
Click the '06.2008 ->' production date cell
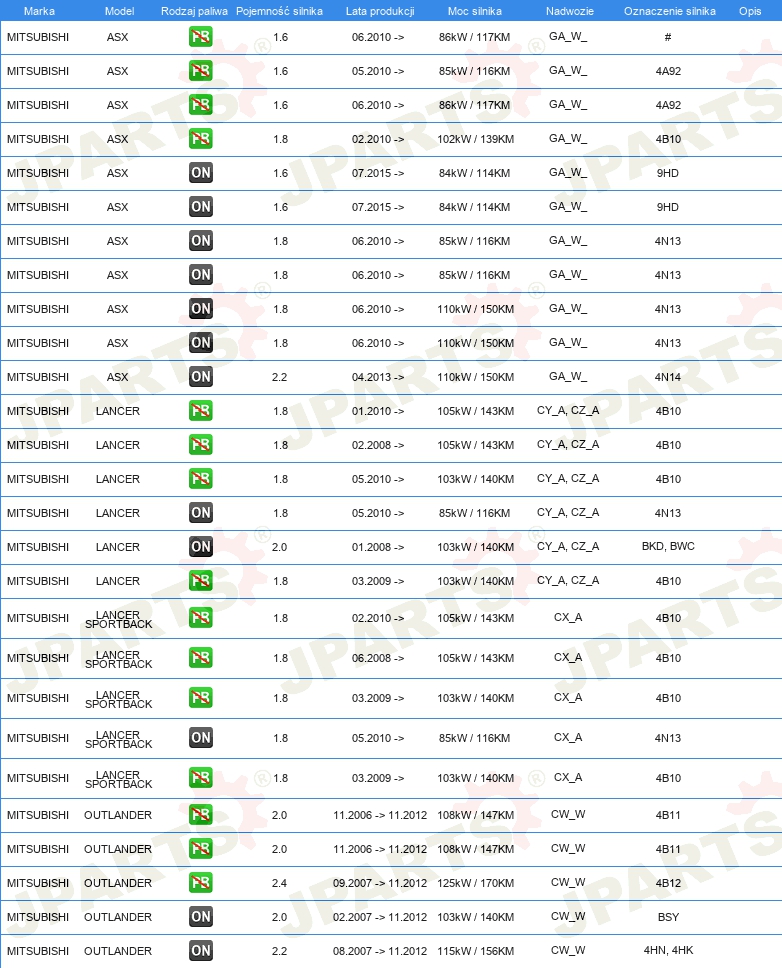pyautogui.click(x=378, y=657)
